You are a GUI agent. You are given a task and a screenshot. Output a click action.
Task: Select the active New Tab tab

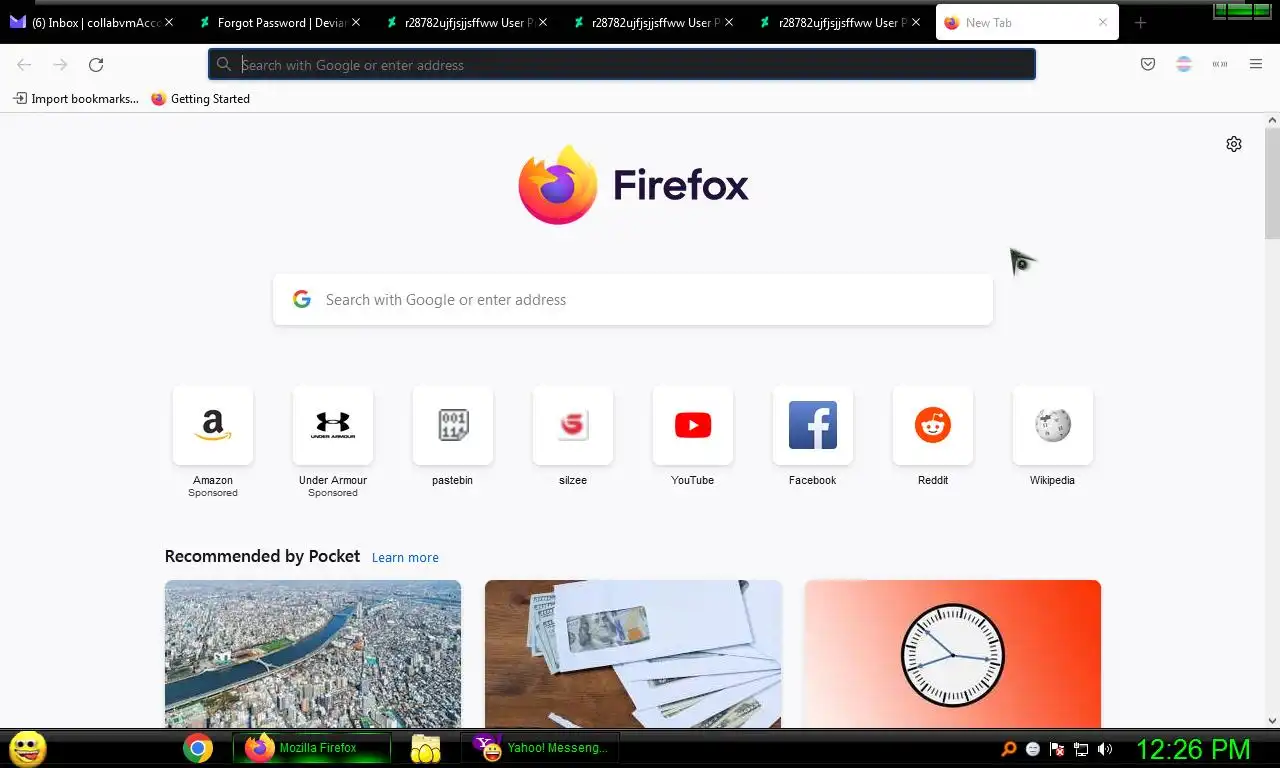(1027, 22)
